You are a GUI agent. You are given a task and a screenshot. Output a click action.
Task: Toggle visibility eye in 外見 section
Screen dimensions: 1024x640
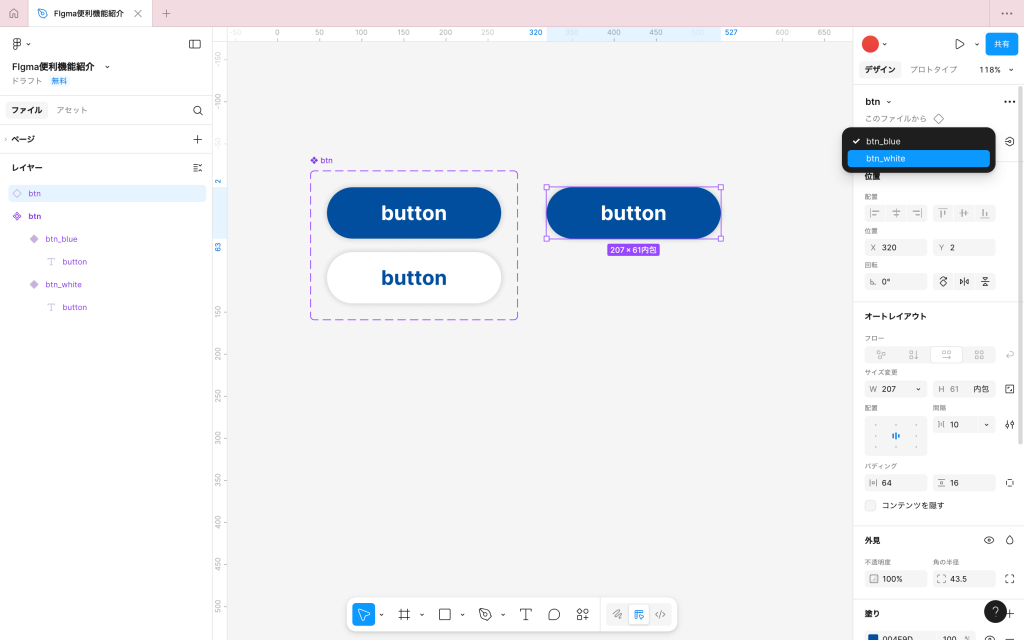[989, 540]
